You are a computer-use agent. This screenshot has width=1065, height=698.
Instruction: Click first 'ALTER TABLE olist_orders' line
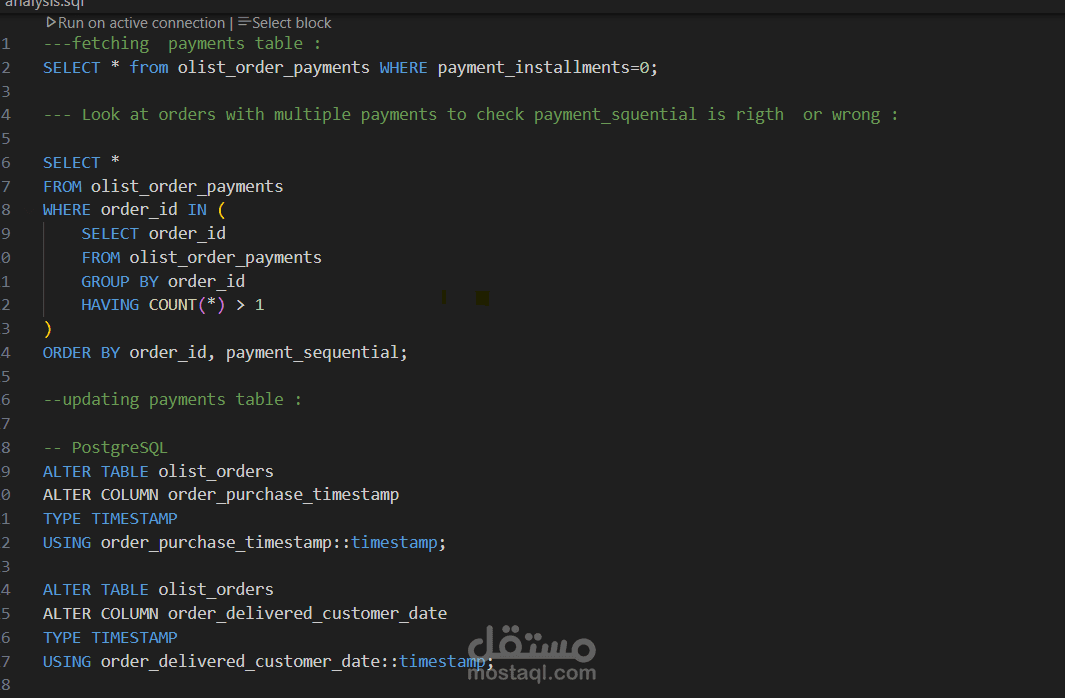[158, 471]
